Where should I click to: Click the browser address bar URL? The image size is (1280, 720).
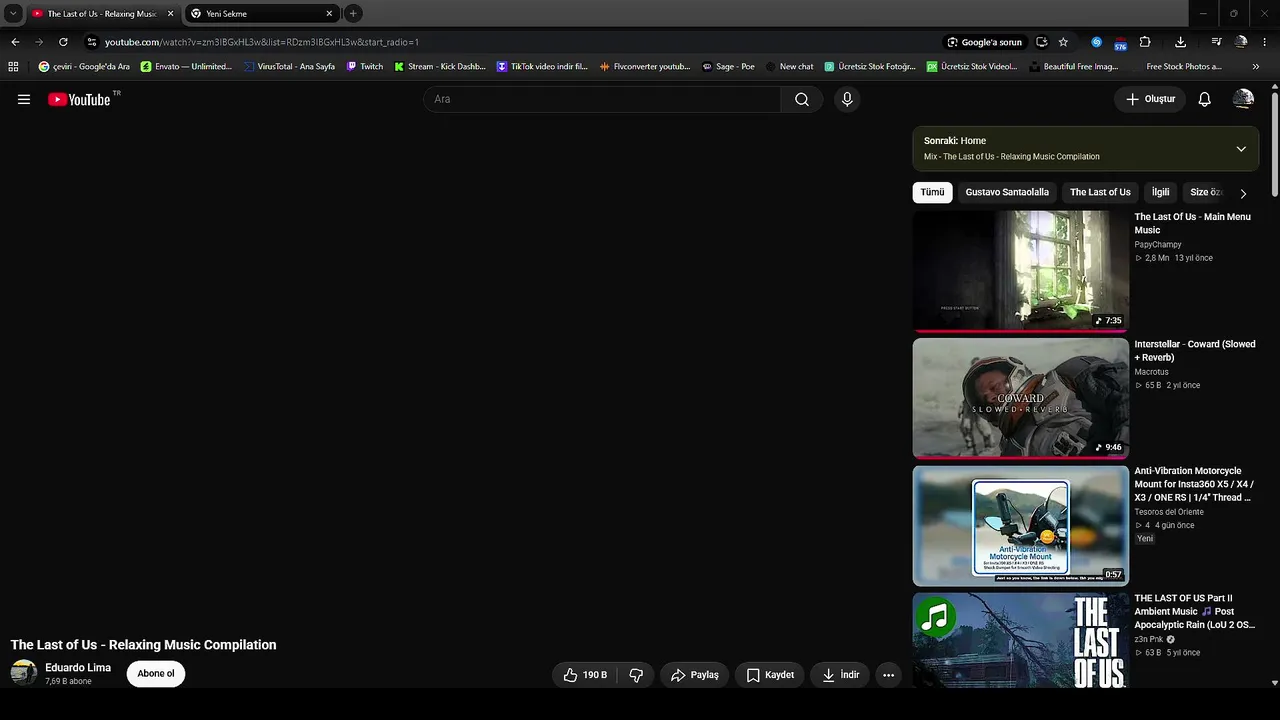[262, 42]
